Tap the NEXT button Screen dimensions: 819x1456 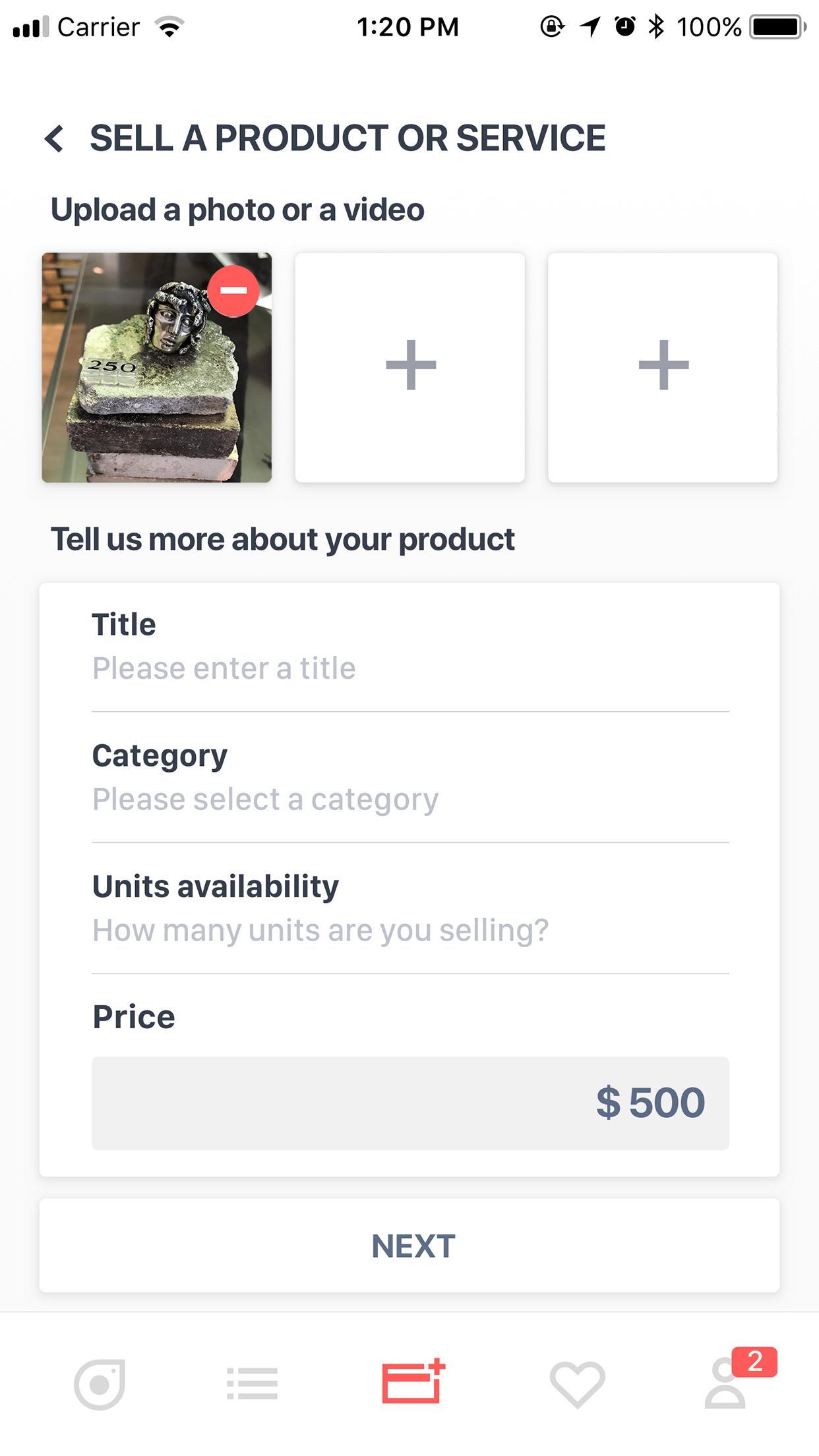409,1246
